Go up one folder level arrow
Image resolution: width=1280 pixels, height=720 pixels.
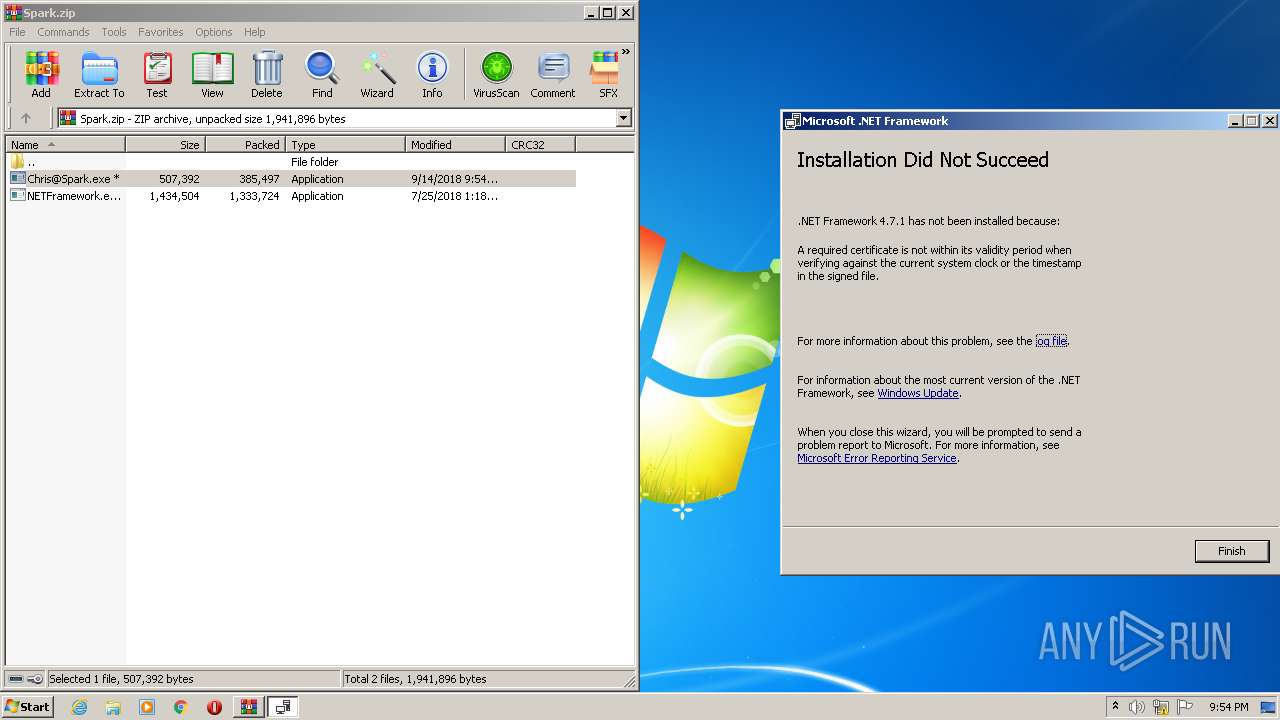[x=26, y=118]
